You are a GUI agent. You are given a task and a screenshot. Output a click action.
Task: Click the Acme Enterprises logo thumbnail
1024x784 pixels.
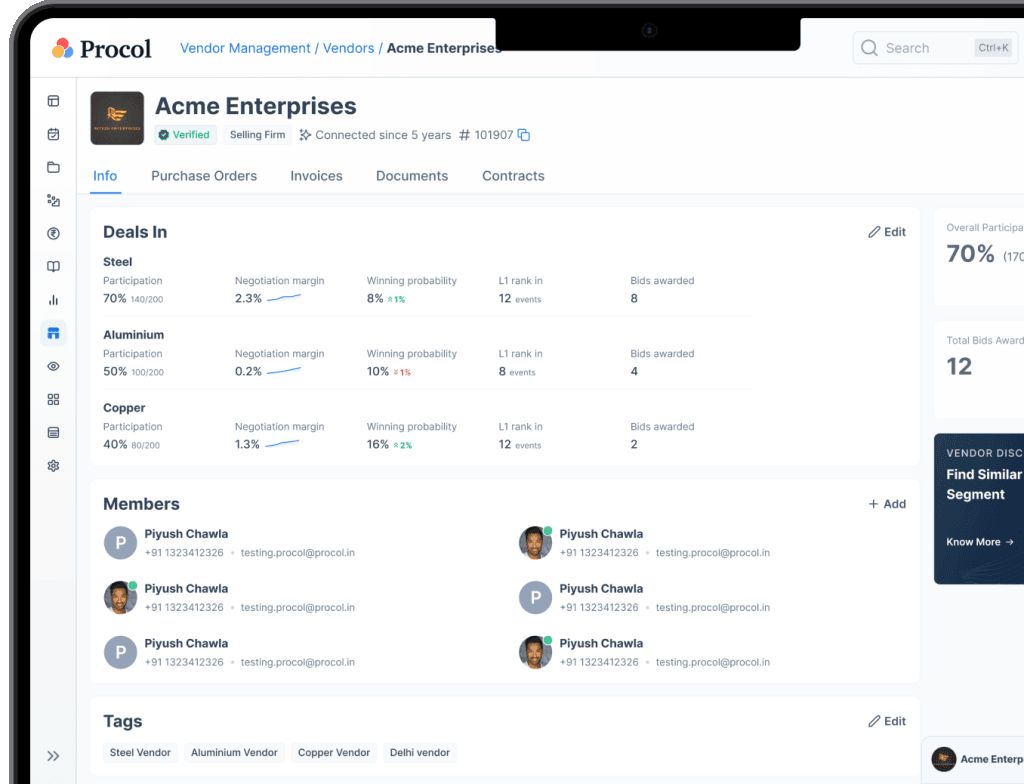coord(117,118)
